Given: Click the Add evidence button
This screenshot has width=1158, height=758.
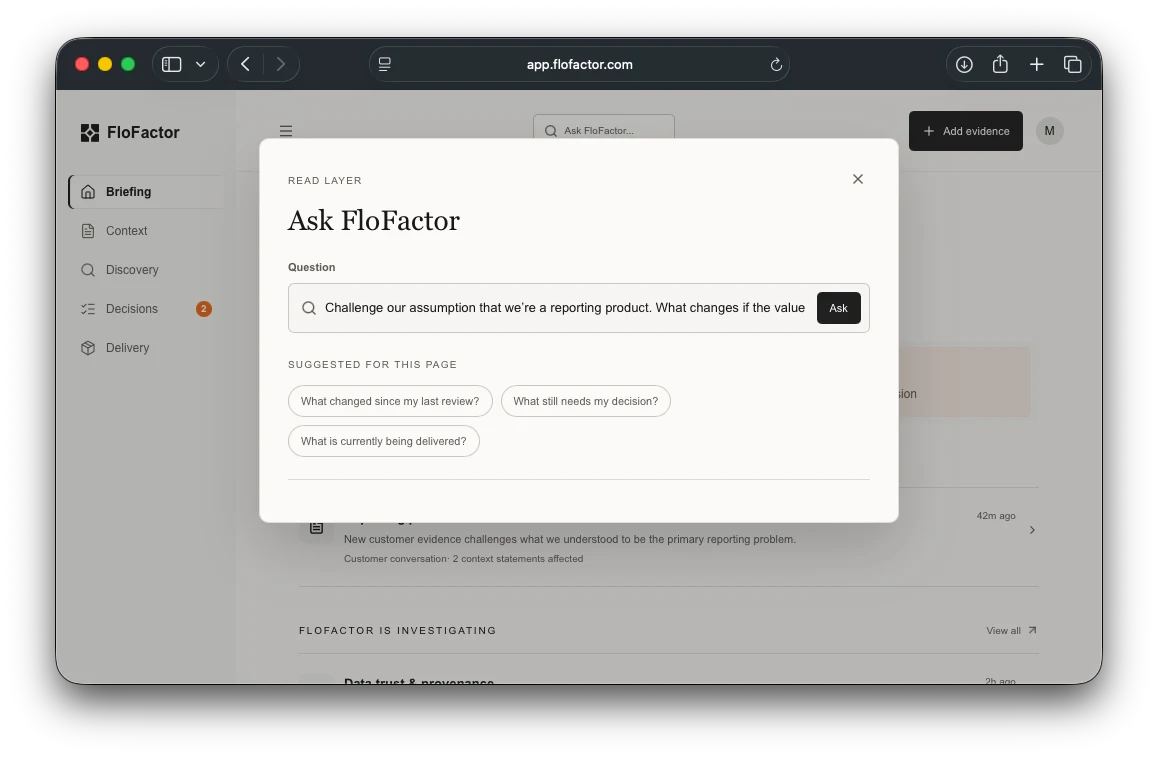Looking at the screenshot, I should click(x=965, y=131).
